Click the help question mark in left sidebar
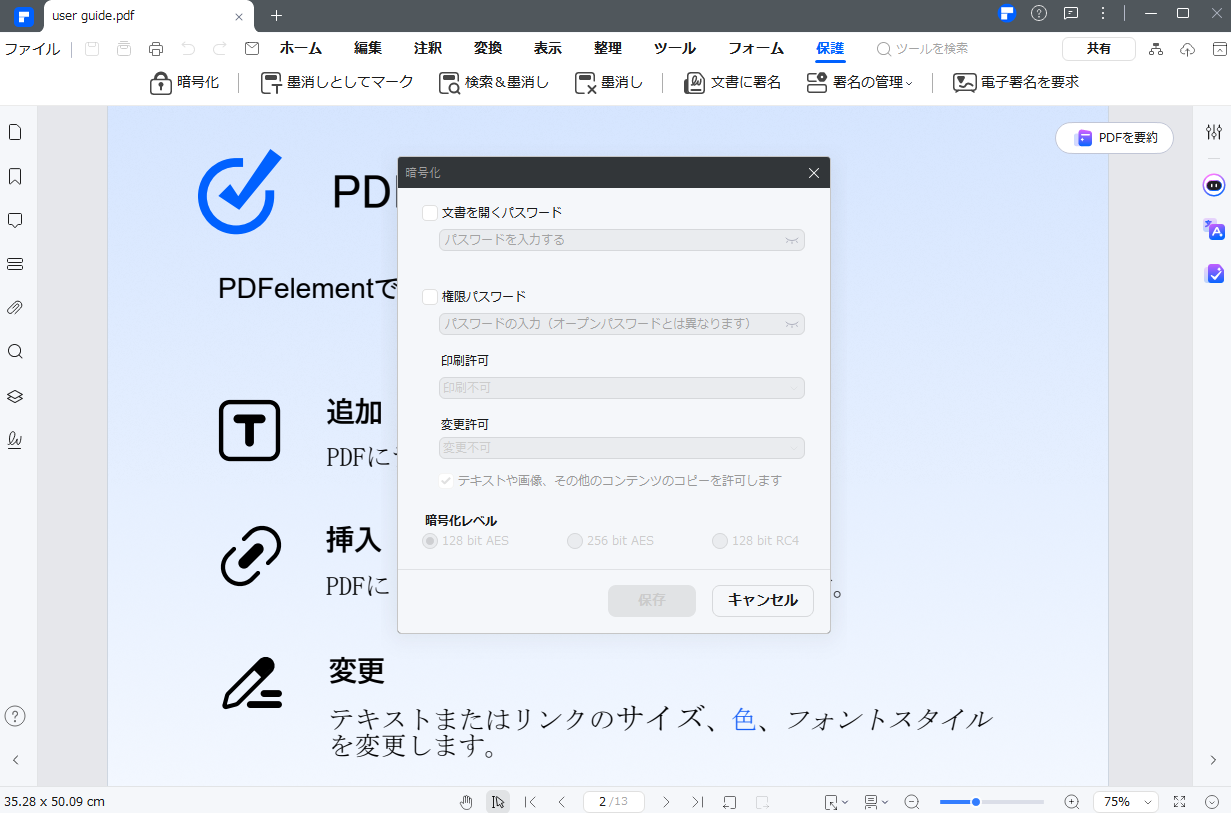The image size is (1231, 813). pos(15,716)
